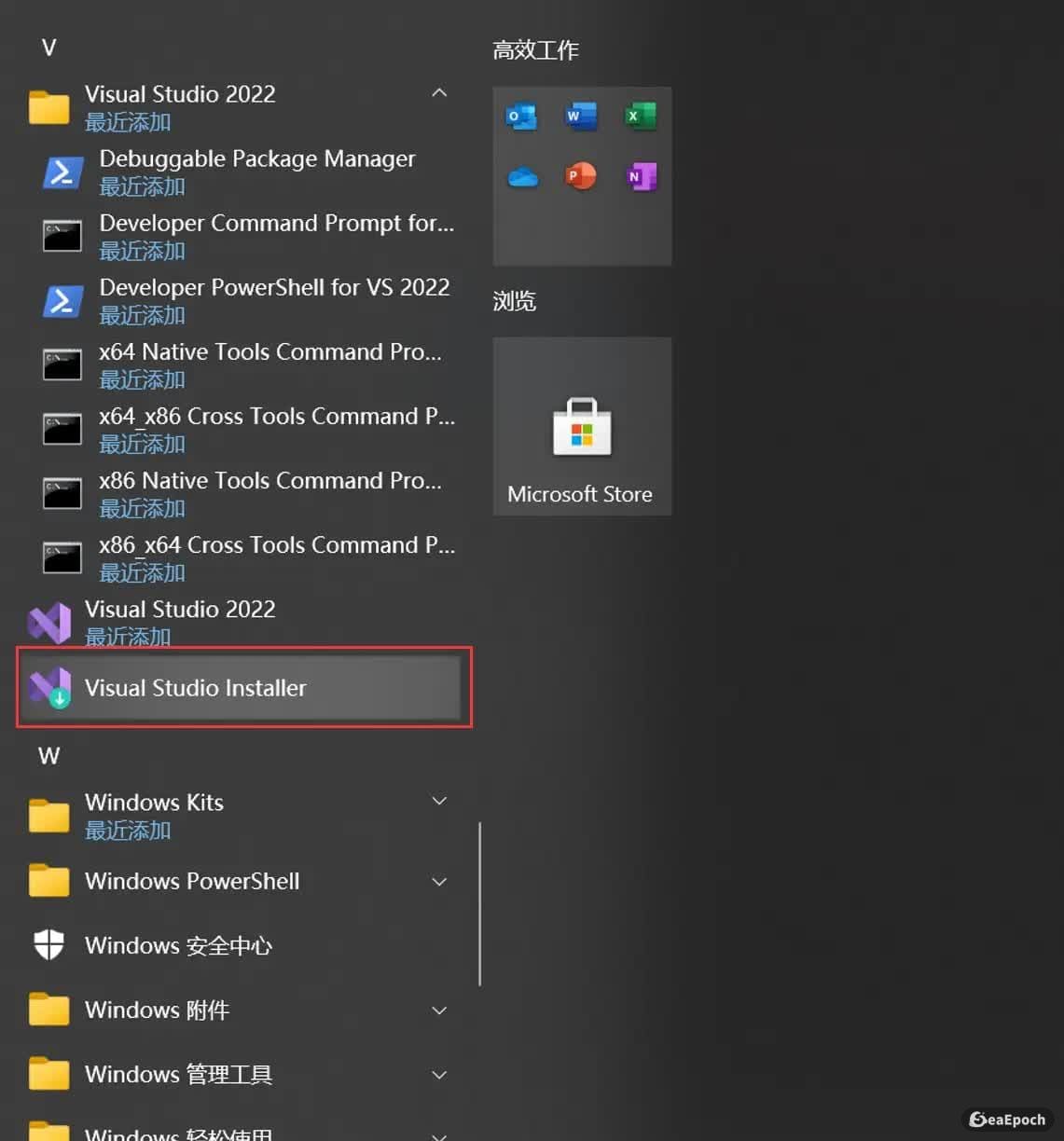Expand the Windows 附件 folder
Image resolution: width=1064 pixels, height=1141 pixels.
439,1010
